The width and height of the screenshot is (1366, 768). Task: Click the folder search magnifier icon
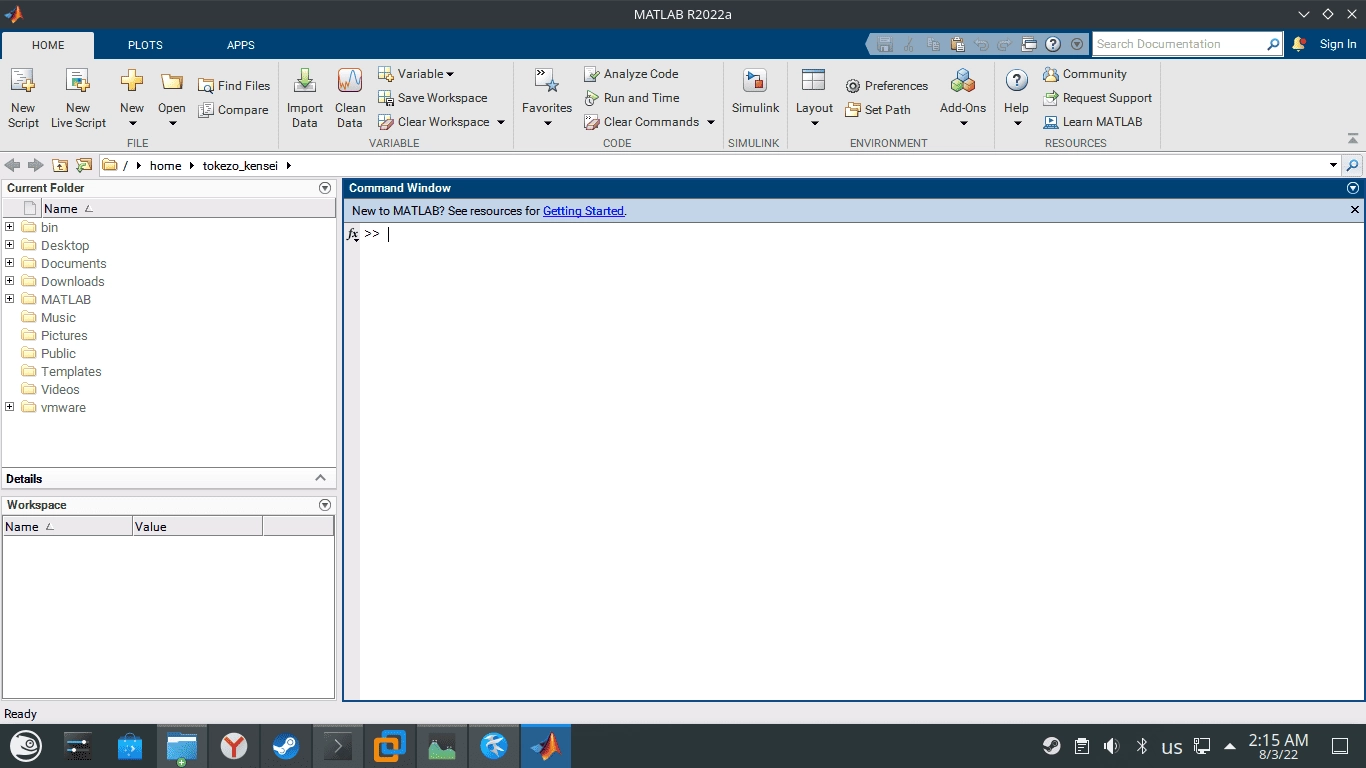[1353, 165]
